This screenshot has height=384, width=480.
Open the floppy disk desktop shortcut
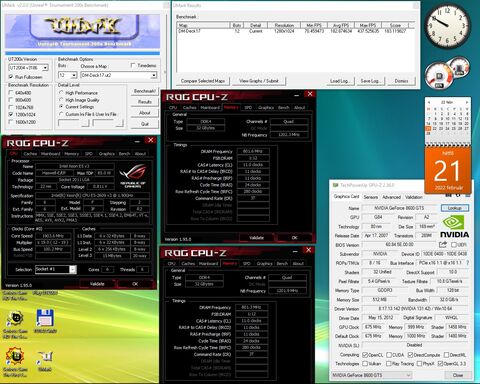[45, 318]
